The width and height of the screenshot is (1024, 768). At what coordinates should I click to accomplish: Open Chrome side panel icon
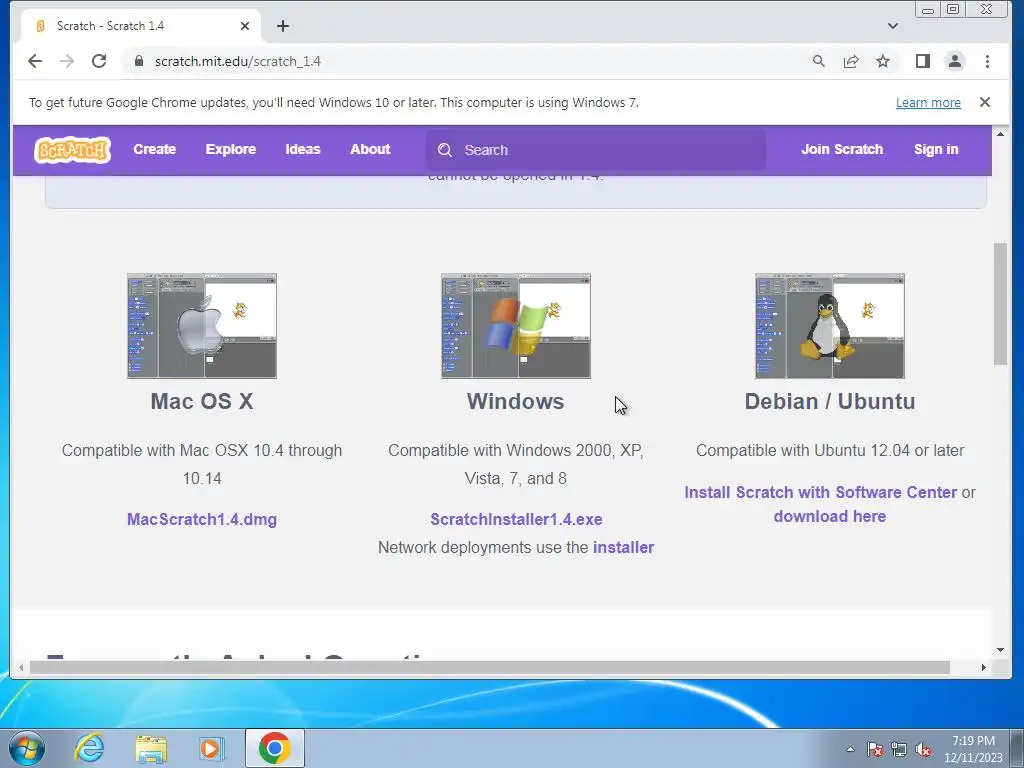coord(922,61)
